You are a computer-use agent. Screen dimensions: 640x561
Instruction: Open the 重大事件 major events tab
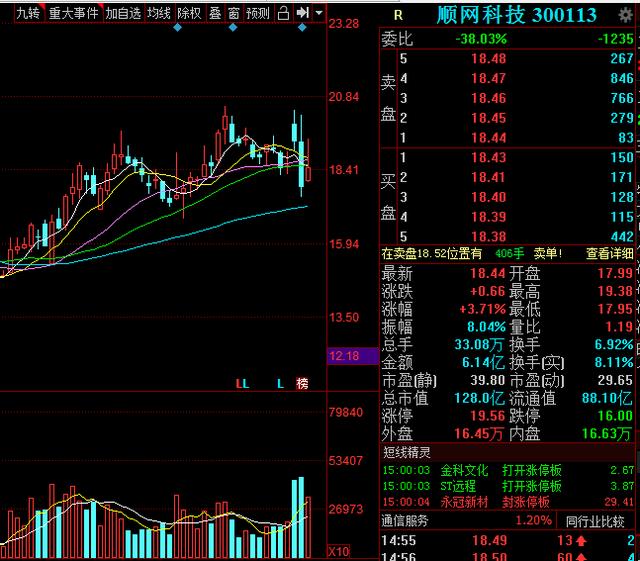coord(73,13)
